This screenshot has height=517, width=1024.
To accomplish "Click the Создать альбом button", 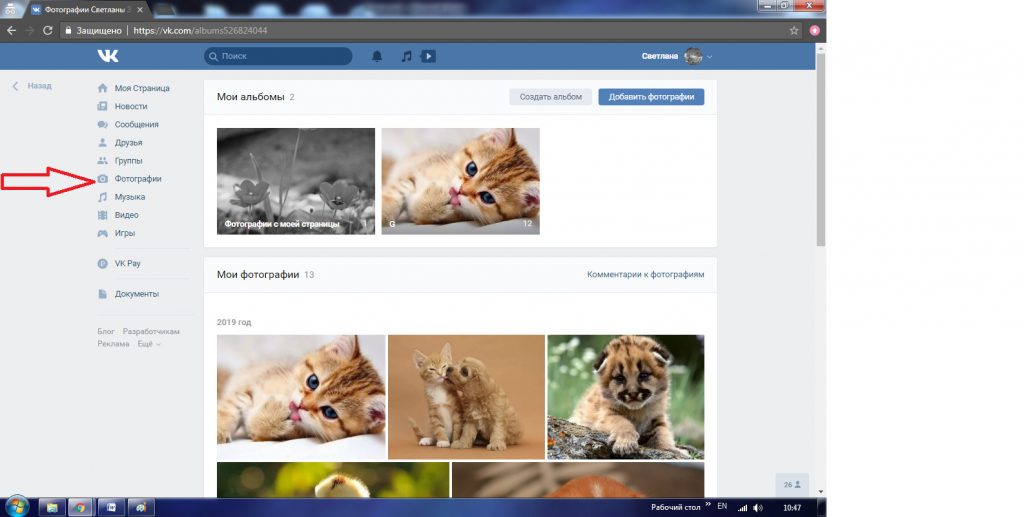I will [551, 97].
